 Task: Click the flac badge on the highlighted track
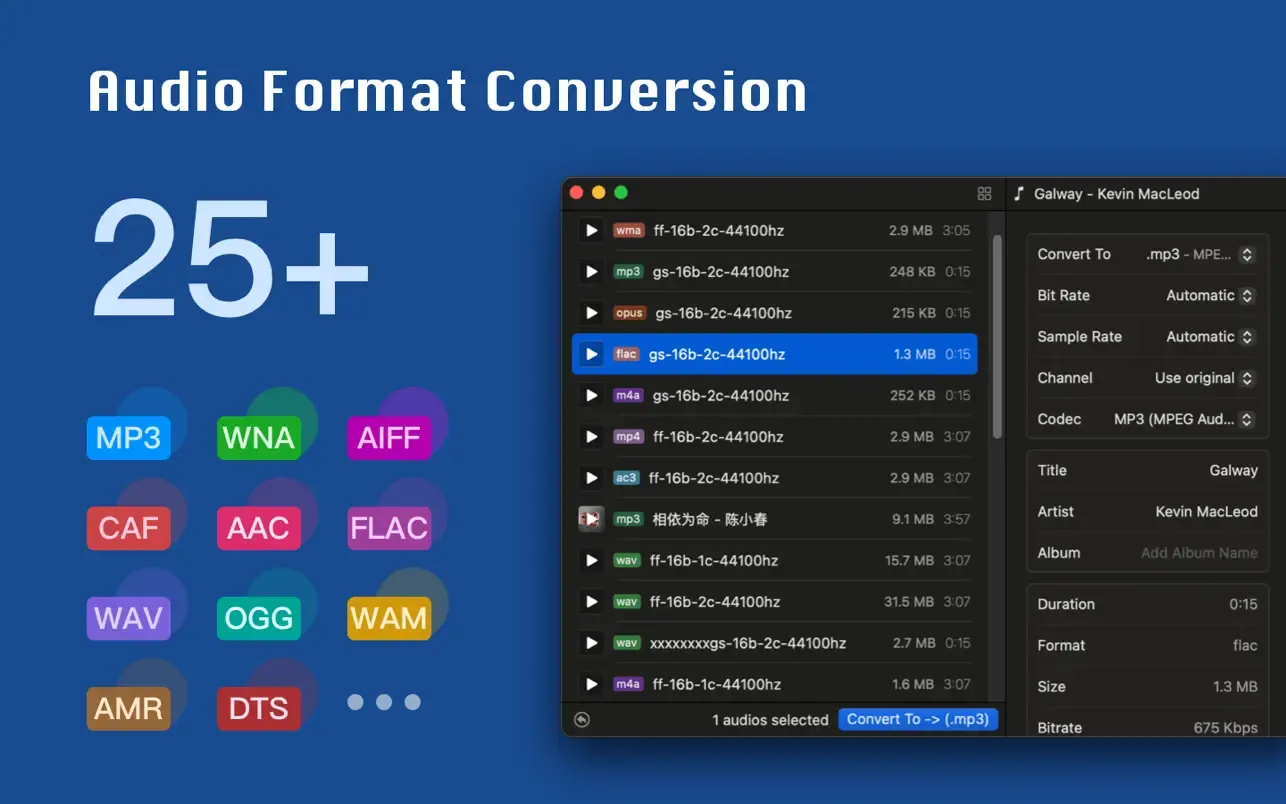click(625, 353)
